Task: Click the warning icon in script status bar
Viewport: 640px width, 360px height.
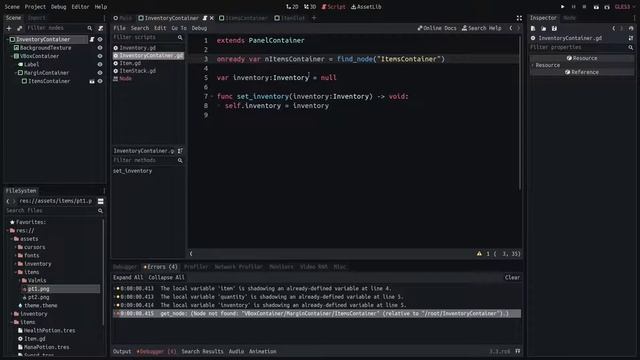Action: pyautogui.click(x=479, y=254)
